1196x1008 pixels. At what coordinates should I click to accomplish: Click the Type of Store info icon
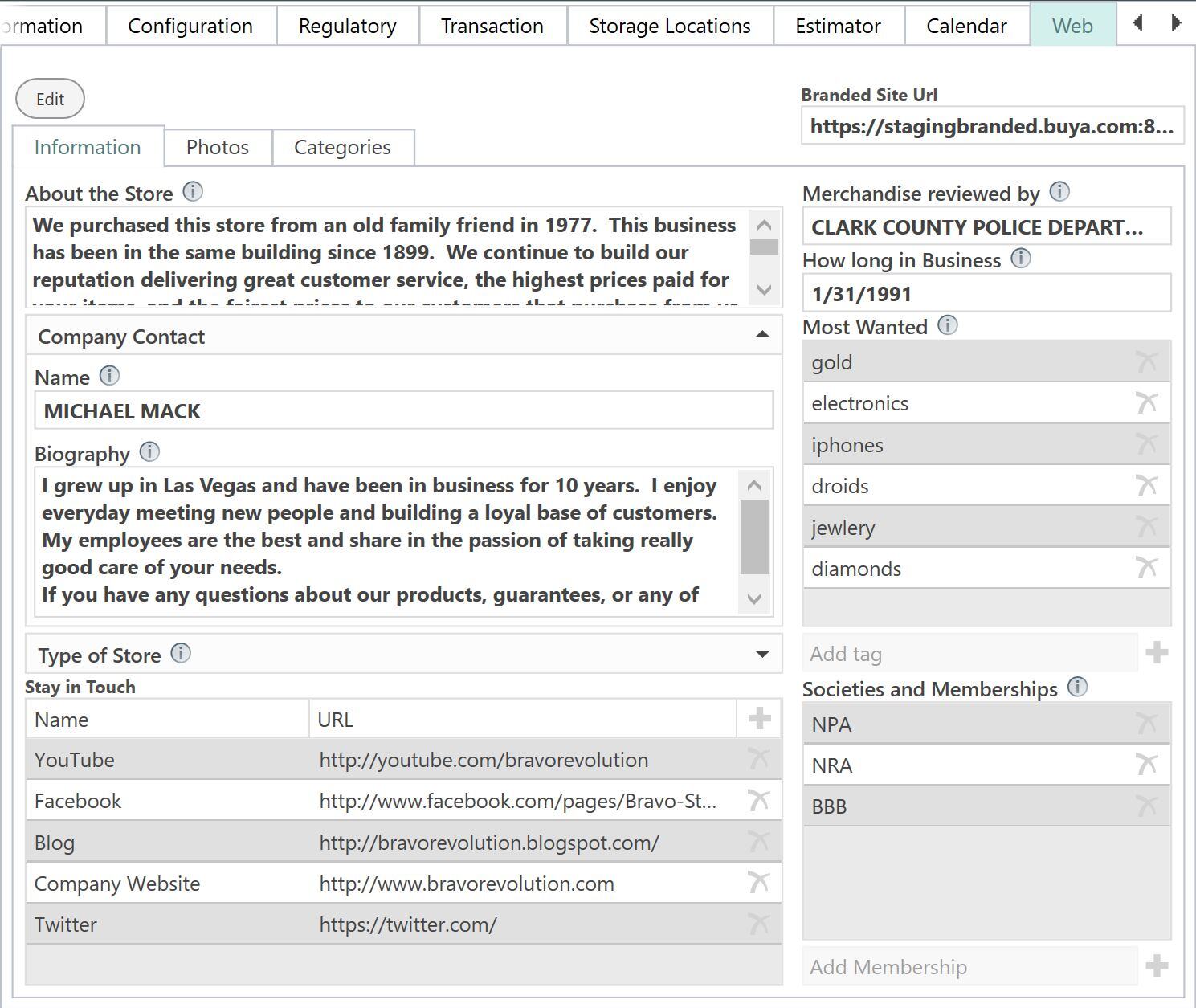point(181,654)
